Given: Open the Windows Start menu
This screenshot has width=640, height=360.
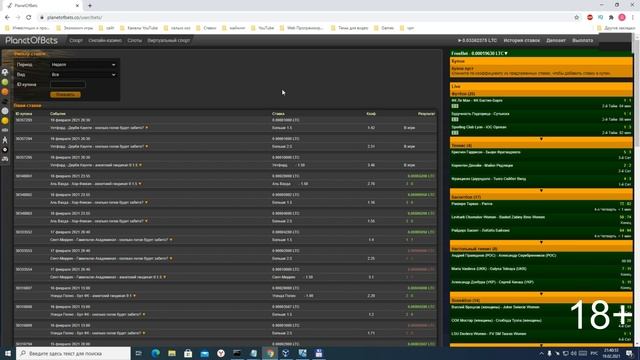Looking at the screenshot, I should tap(8, 353).
